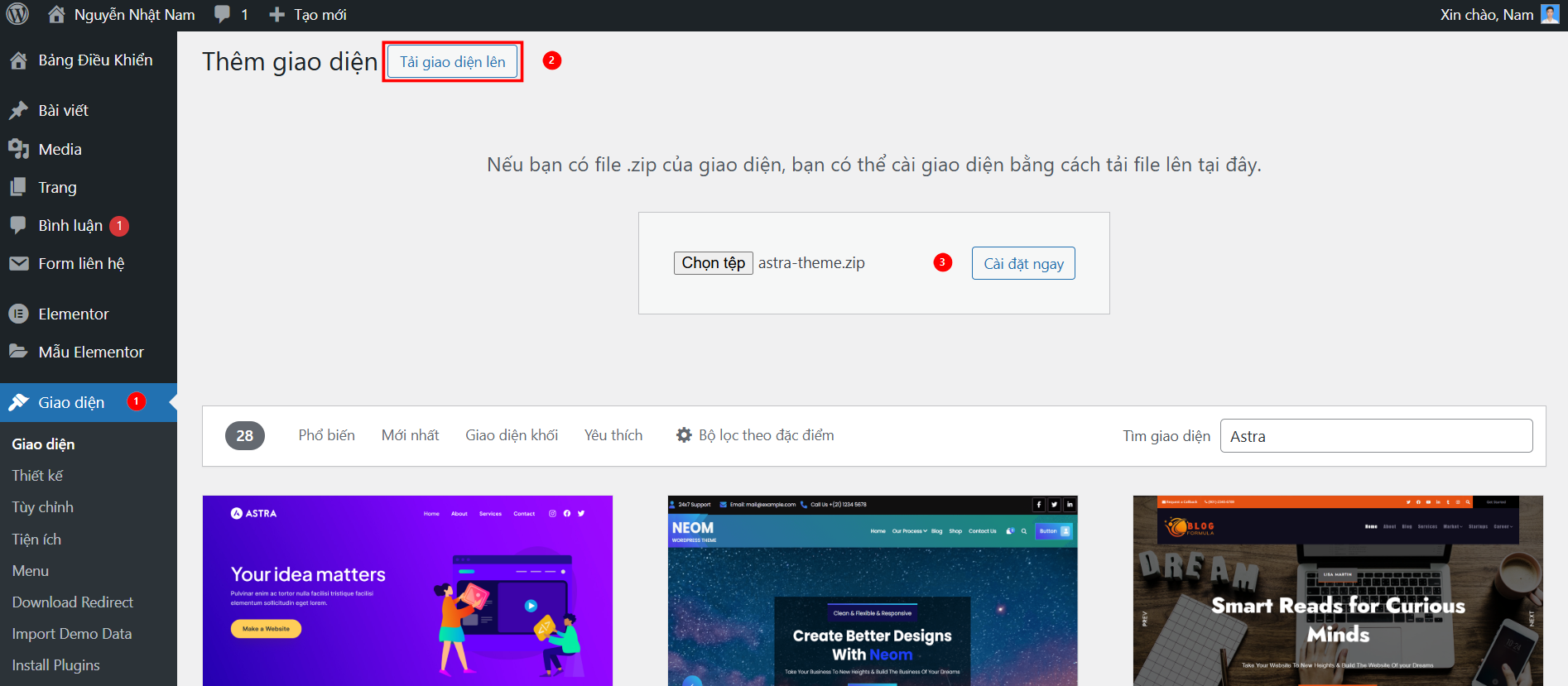This screenshot has width=1568, height=686.
Task: Switch to Giao diện khối tab
Action: point(512,435)
